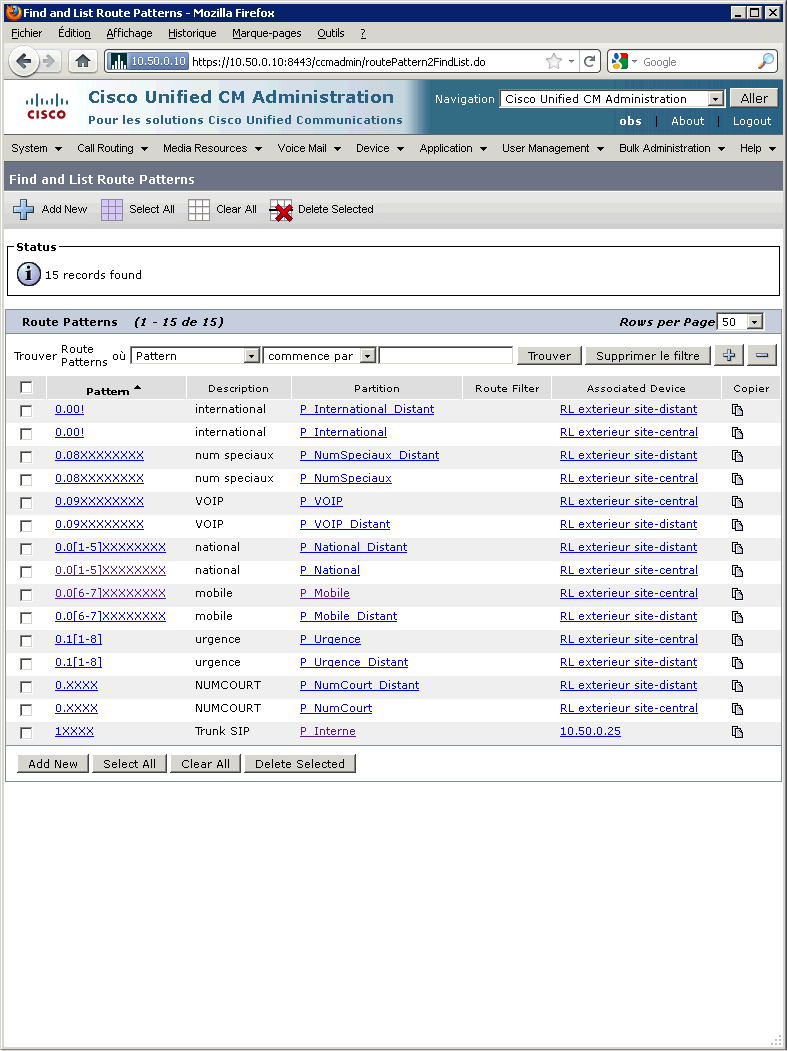This screenshot has width=787, height=1051.
Task: Check the box for P_VOIP row
Action: click(x=26, y=503)
